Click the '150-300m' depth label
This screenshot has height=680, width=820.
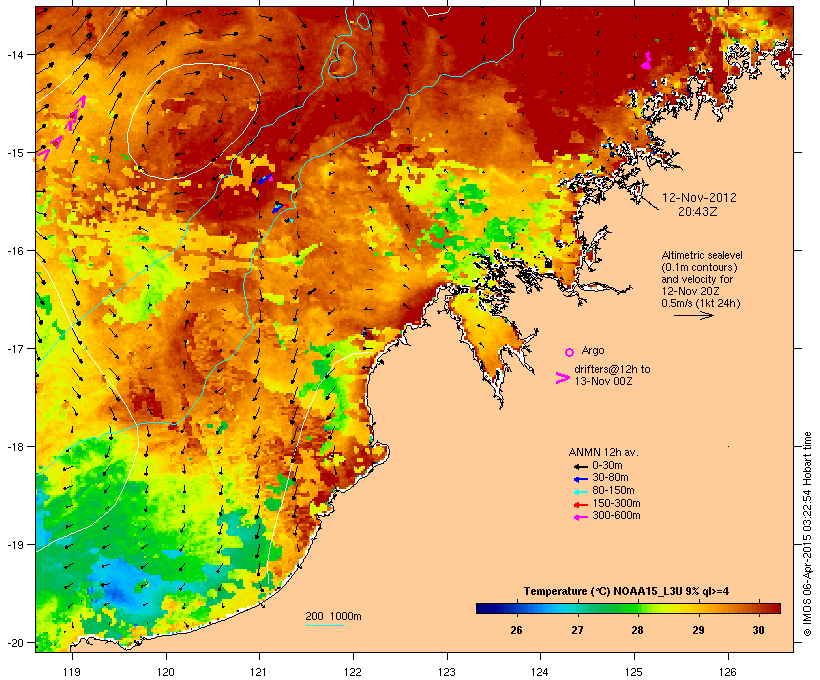[x=616, y=504]
